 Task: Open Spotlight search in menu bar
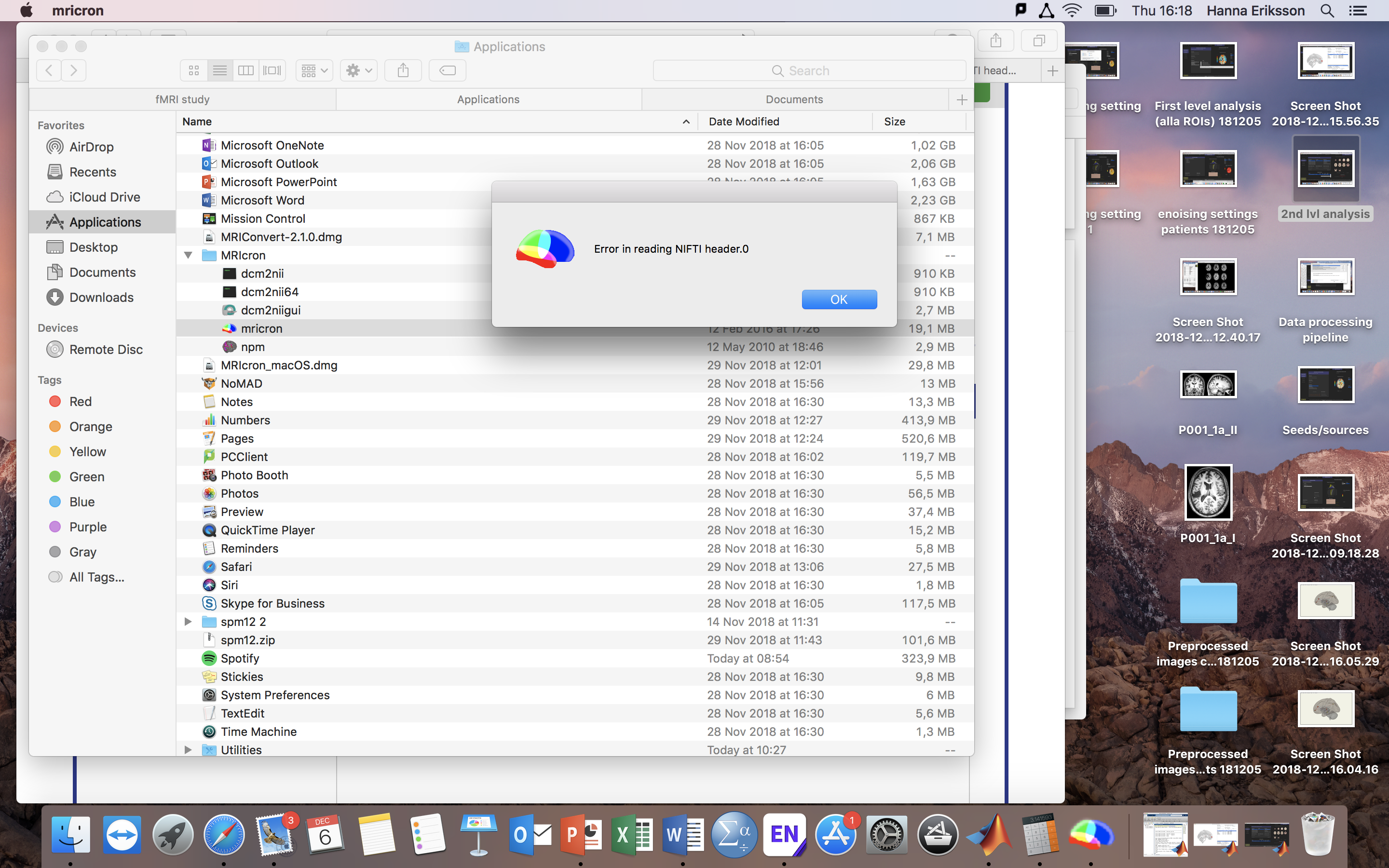coord(1327,10)
